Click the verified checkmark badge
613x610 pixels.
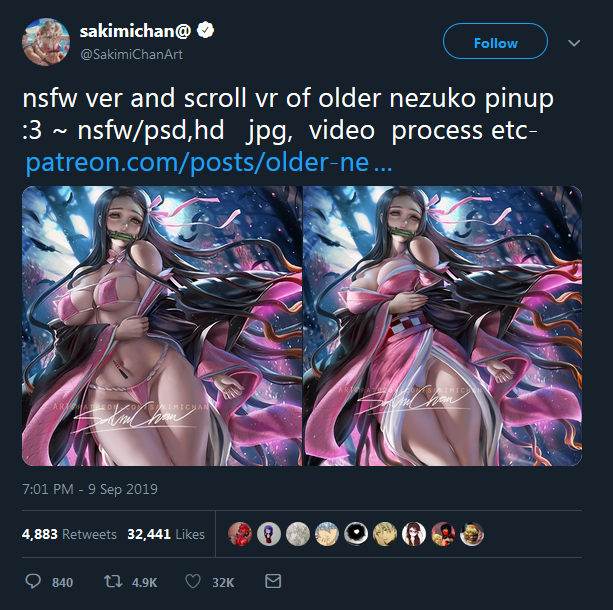[205, 30]
